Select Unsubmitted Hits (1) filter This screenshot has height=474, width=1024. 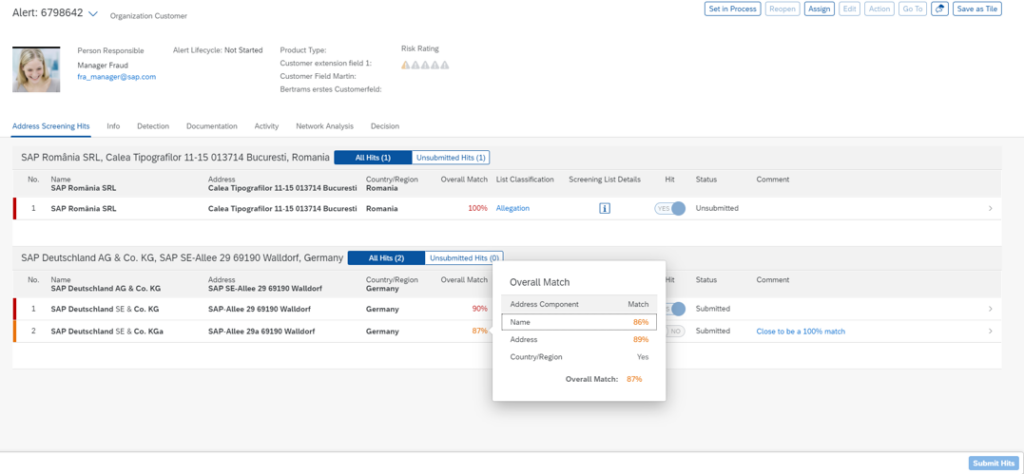point(451,157)
